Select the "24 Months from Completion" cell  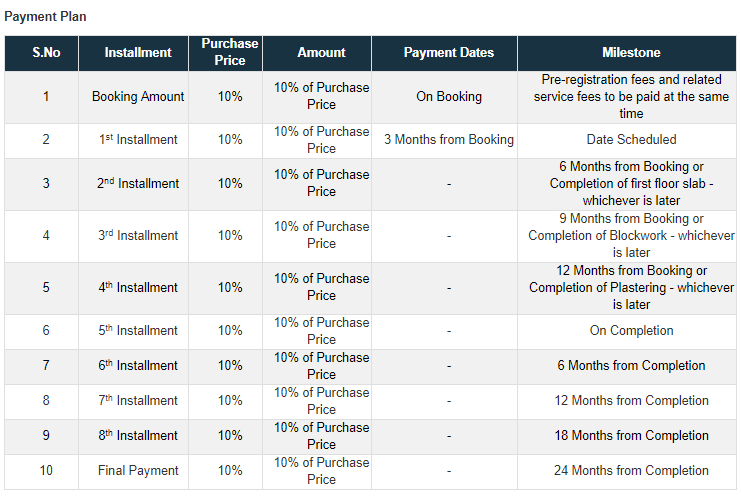coord(631,471)
